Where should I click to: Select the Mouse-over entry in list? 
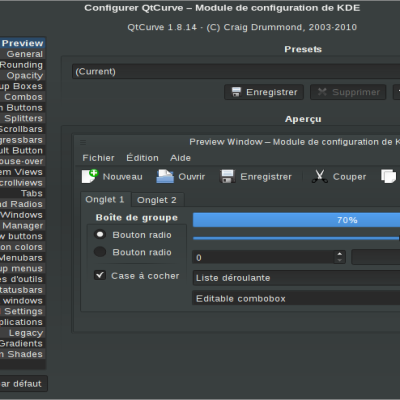(x=22, y=161)
